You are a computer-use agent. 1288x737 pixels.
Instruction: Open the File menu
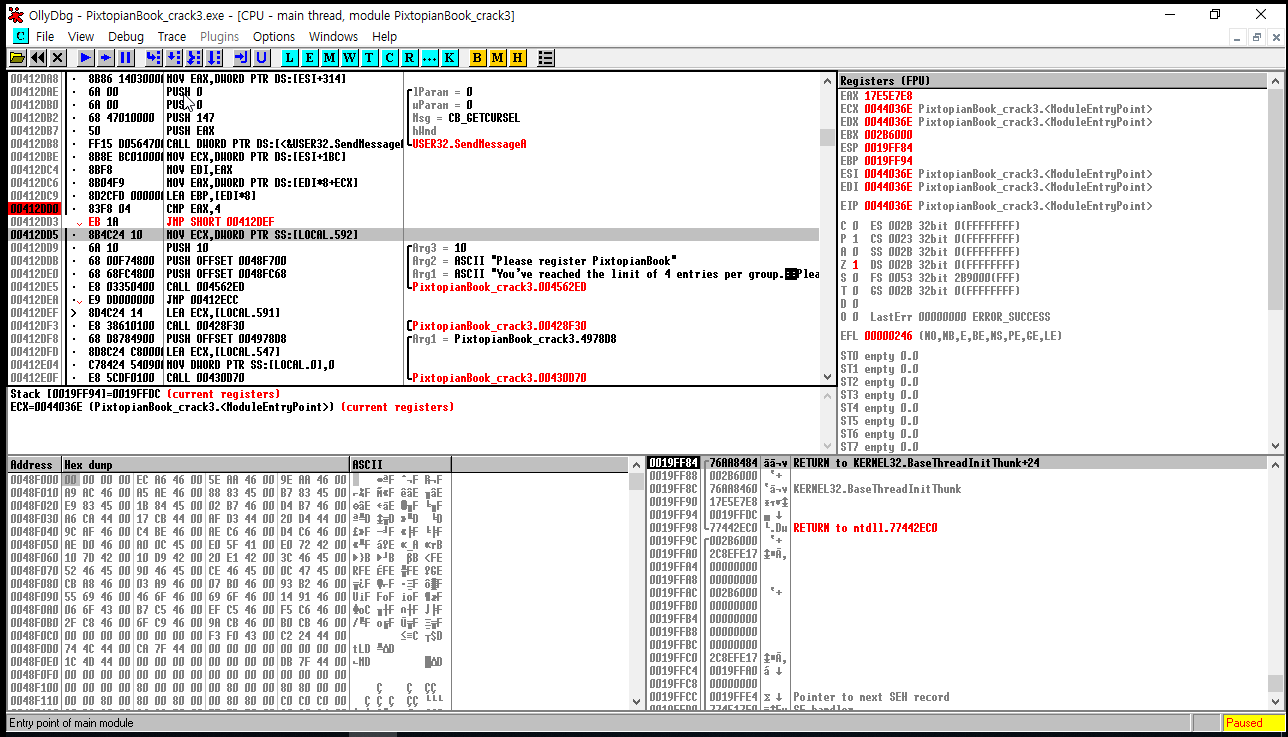[x=45, y=36]
